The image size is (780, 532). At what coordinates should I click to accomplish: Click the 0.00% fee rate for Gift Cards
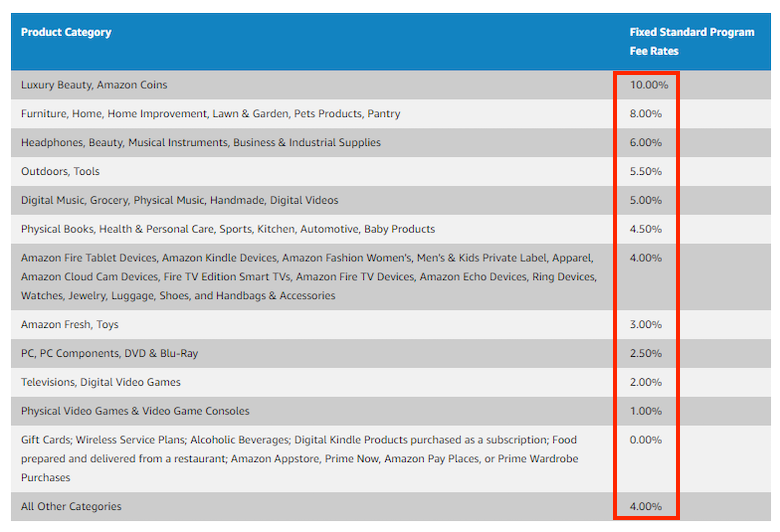tap(646, 440)
